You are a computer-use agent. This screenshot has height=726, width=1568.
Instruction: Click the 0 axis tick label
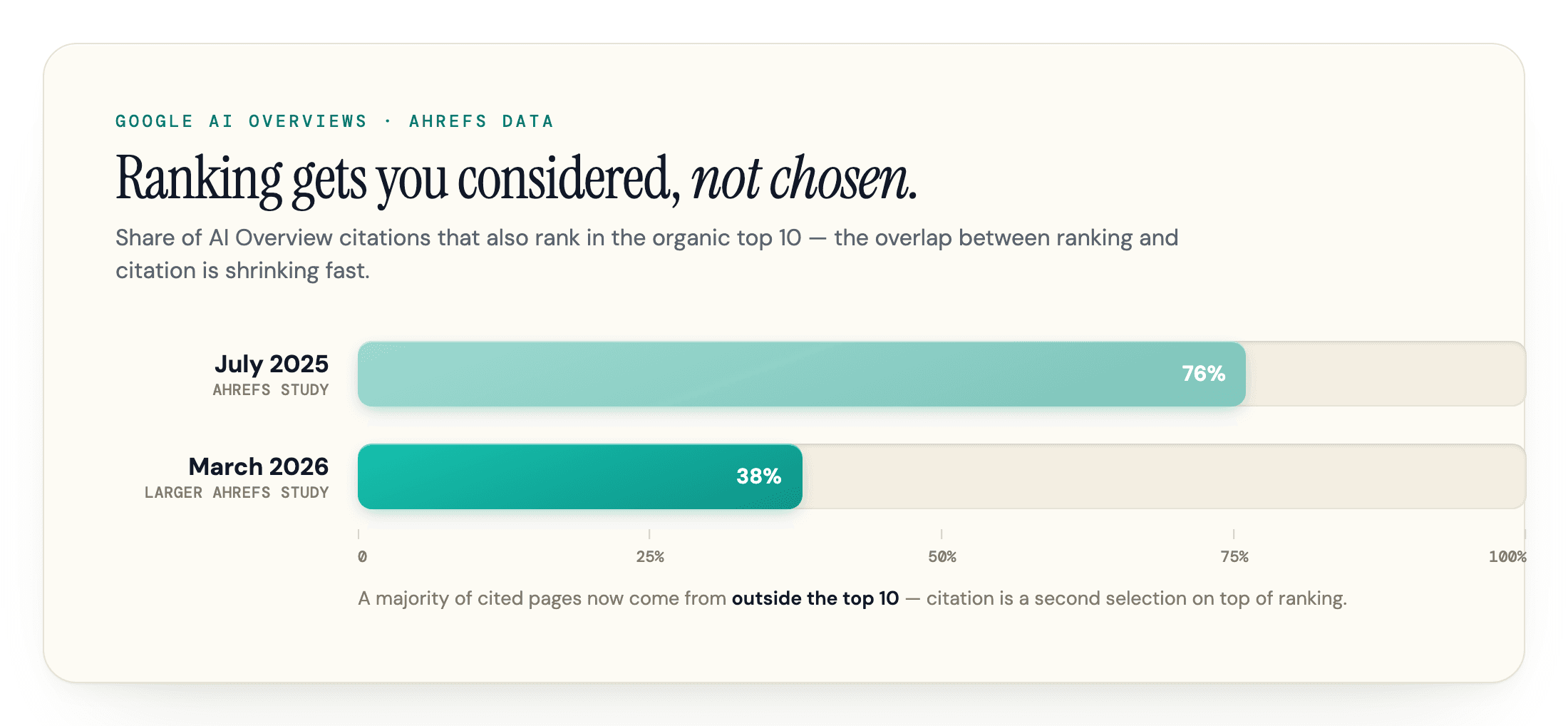pos(362,556)
